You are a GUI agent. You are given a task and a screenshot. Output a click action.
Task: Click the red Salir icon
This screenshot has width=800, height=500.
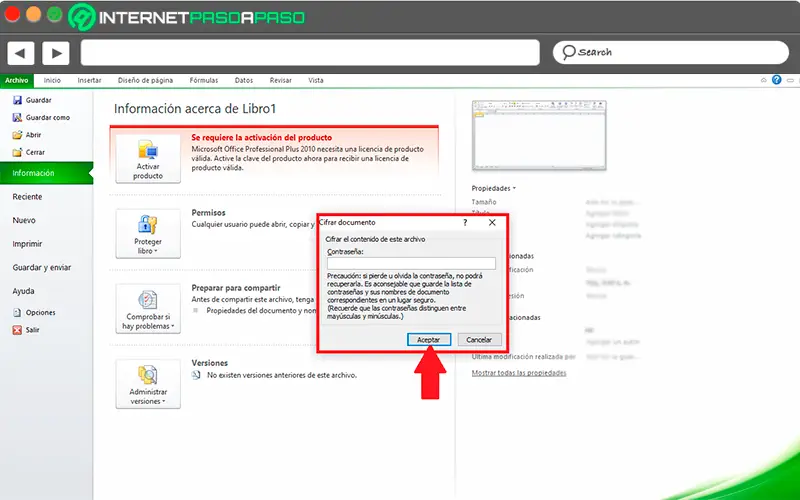click(17, 330)
